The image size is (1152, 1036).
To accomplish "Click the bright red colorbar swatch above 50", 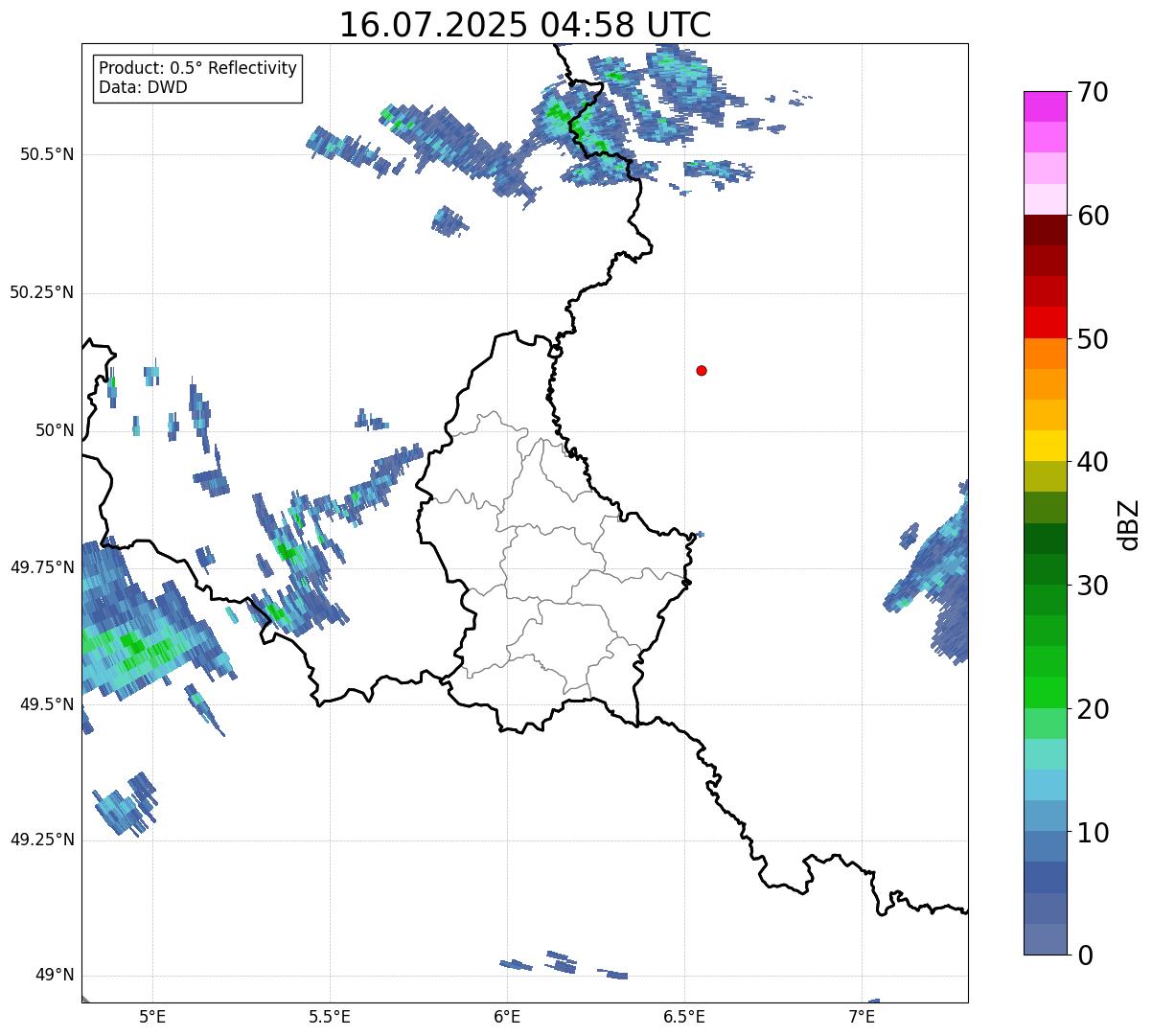I will pos(1046,322).
